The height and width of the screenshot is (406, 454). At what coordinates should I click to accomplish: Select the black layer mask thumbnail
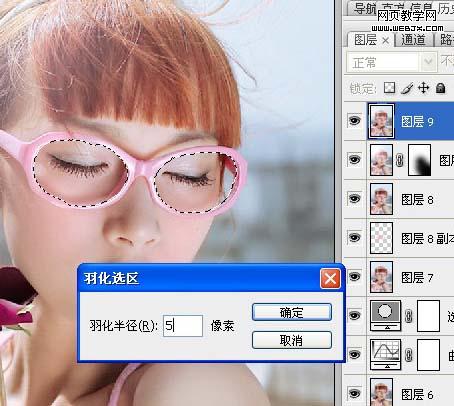click(x=419, y=160)
